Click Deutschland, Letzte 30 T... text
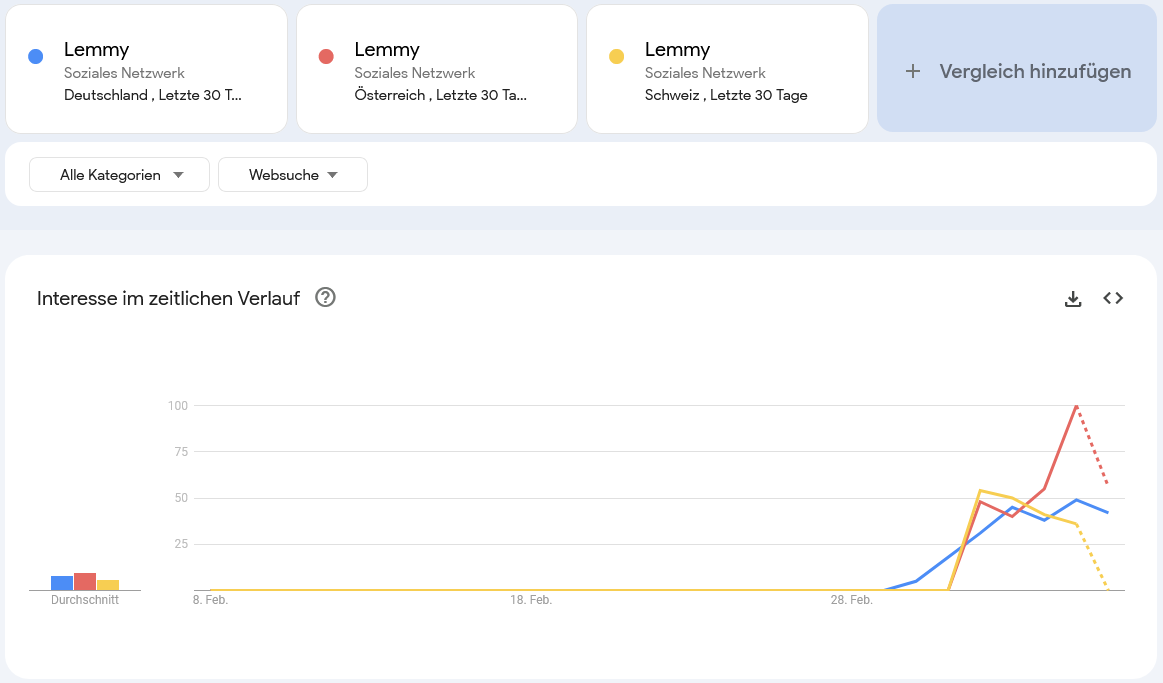Viewport: 1163px width, 683px height. coord(153,95)
